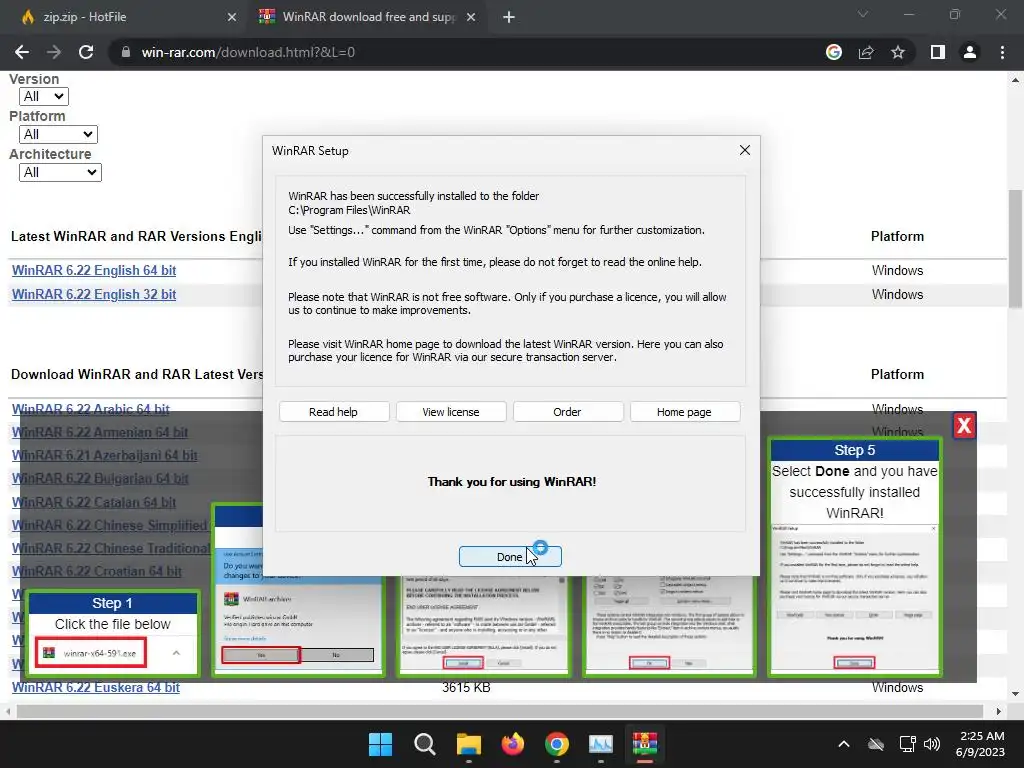Share this page icon

(x=866, y=52)
